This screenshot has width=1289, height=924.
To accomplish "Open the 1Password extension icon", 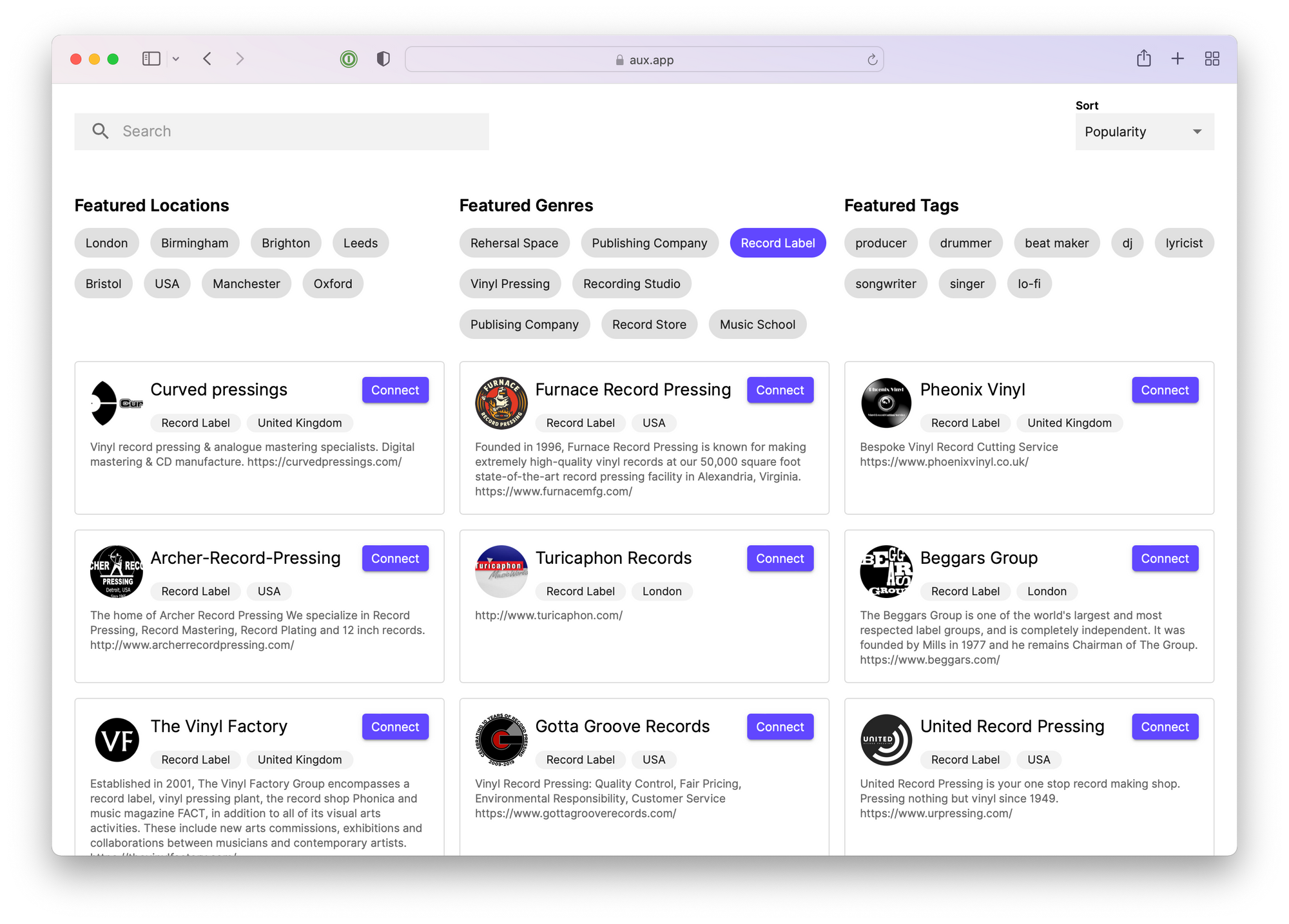I will pyautogui.click(x=349, y=59).
